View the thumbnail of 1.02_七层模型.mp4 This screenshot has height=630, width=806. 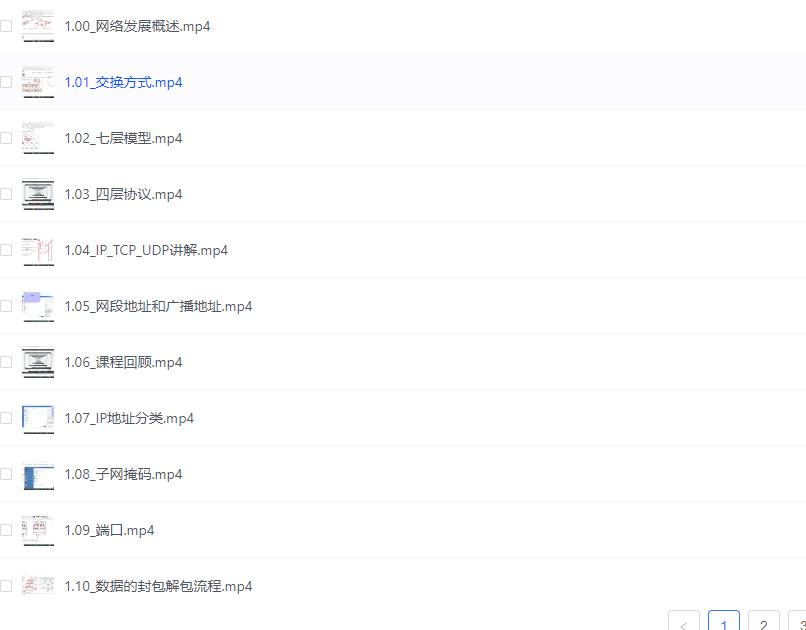[x=37, y=138]
